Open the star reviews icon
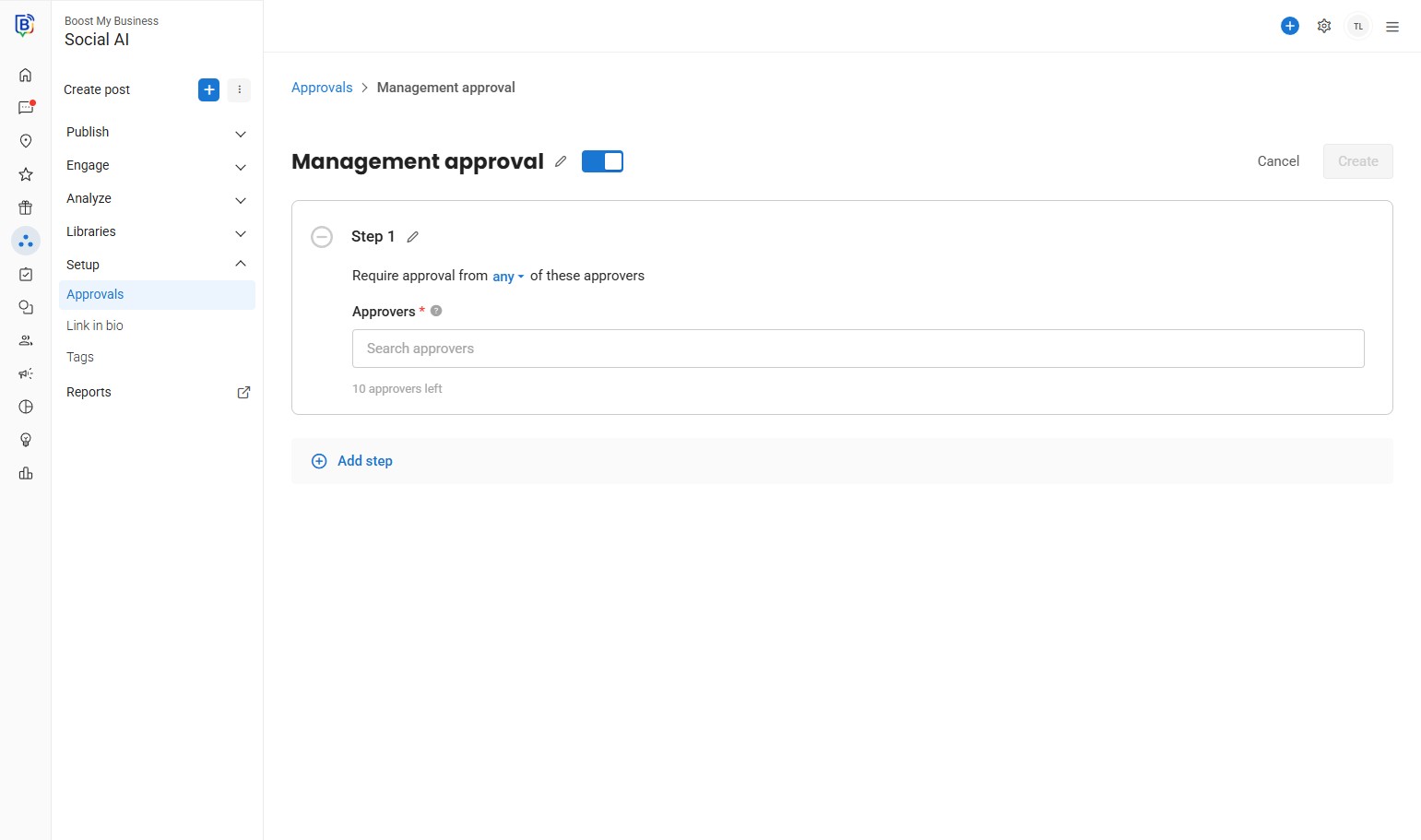This screenshot has height=840, width=1421. (x=26, y=174)
